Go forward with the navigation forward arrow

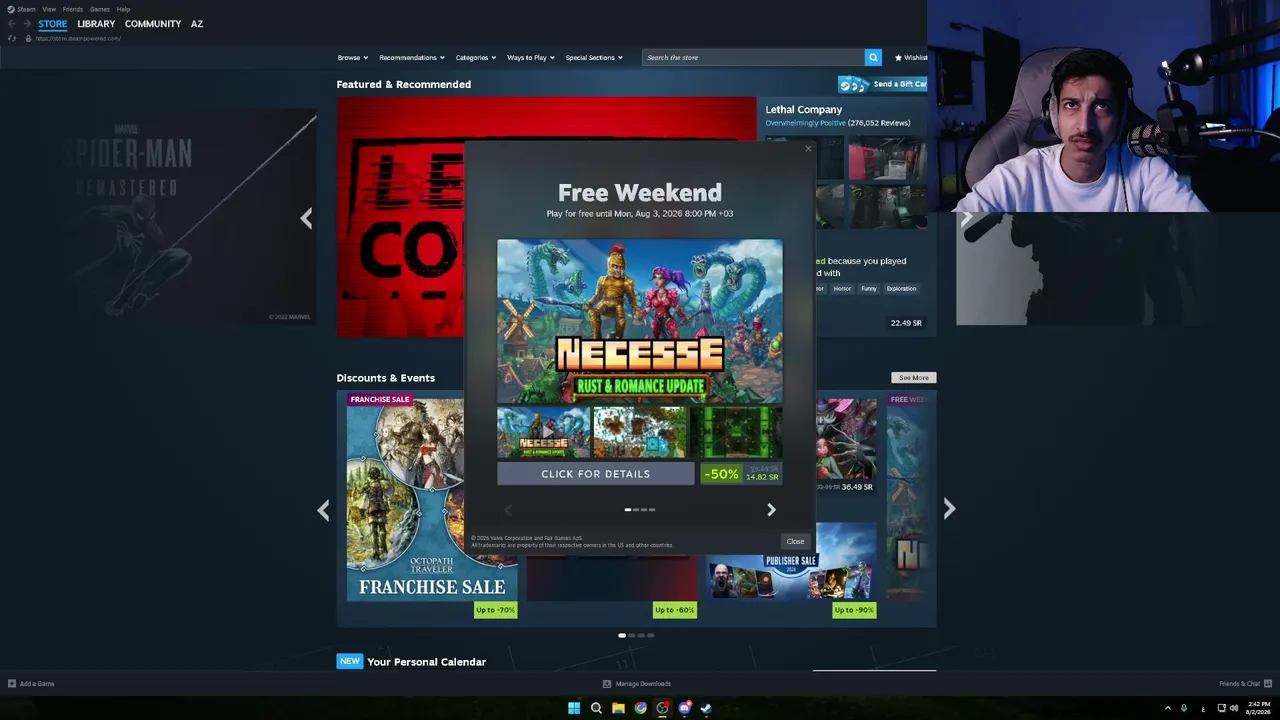pos(26,24)
